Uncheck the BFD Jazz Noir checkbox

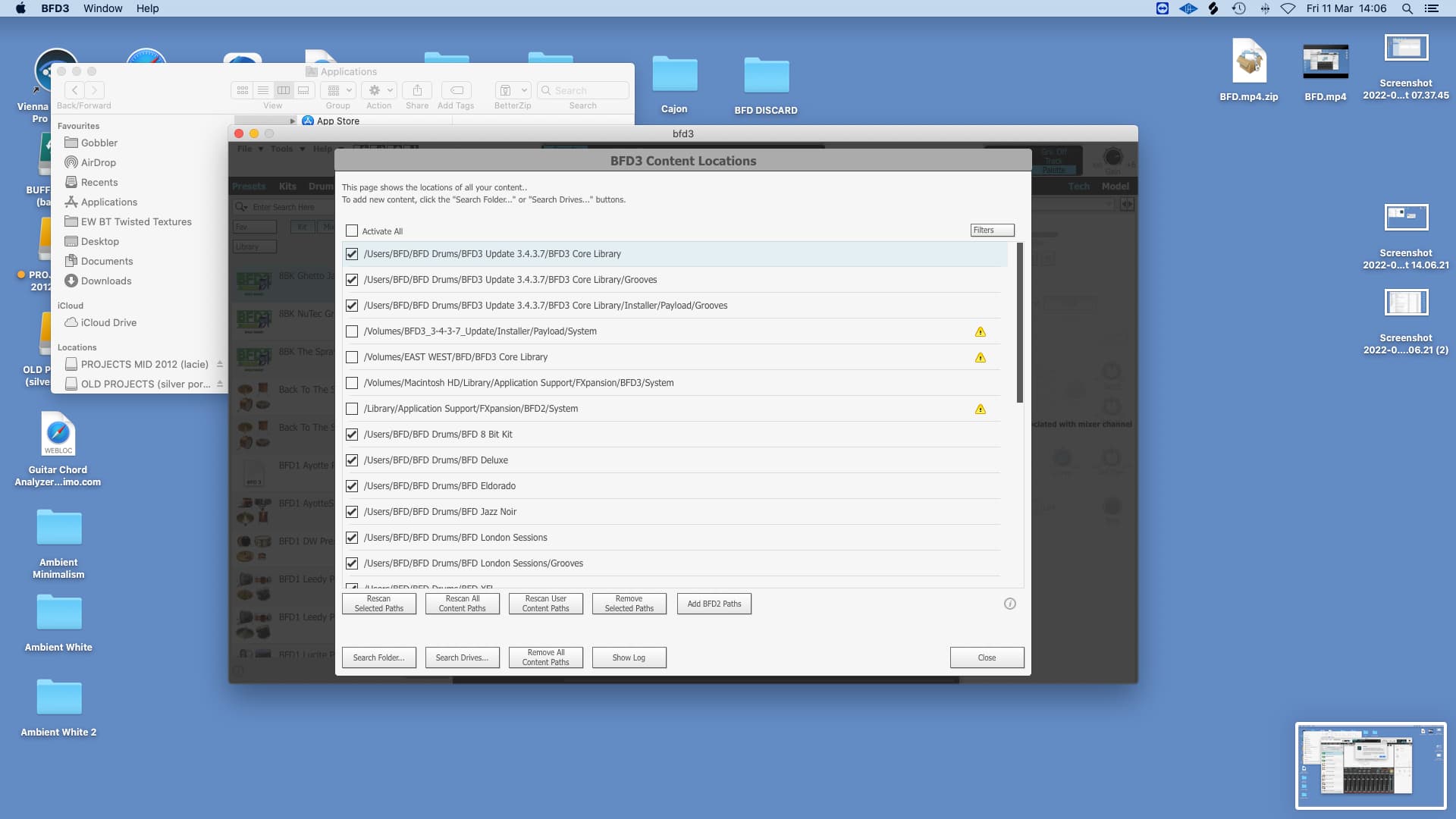coord(352,512)
